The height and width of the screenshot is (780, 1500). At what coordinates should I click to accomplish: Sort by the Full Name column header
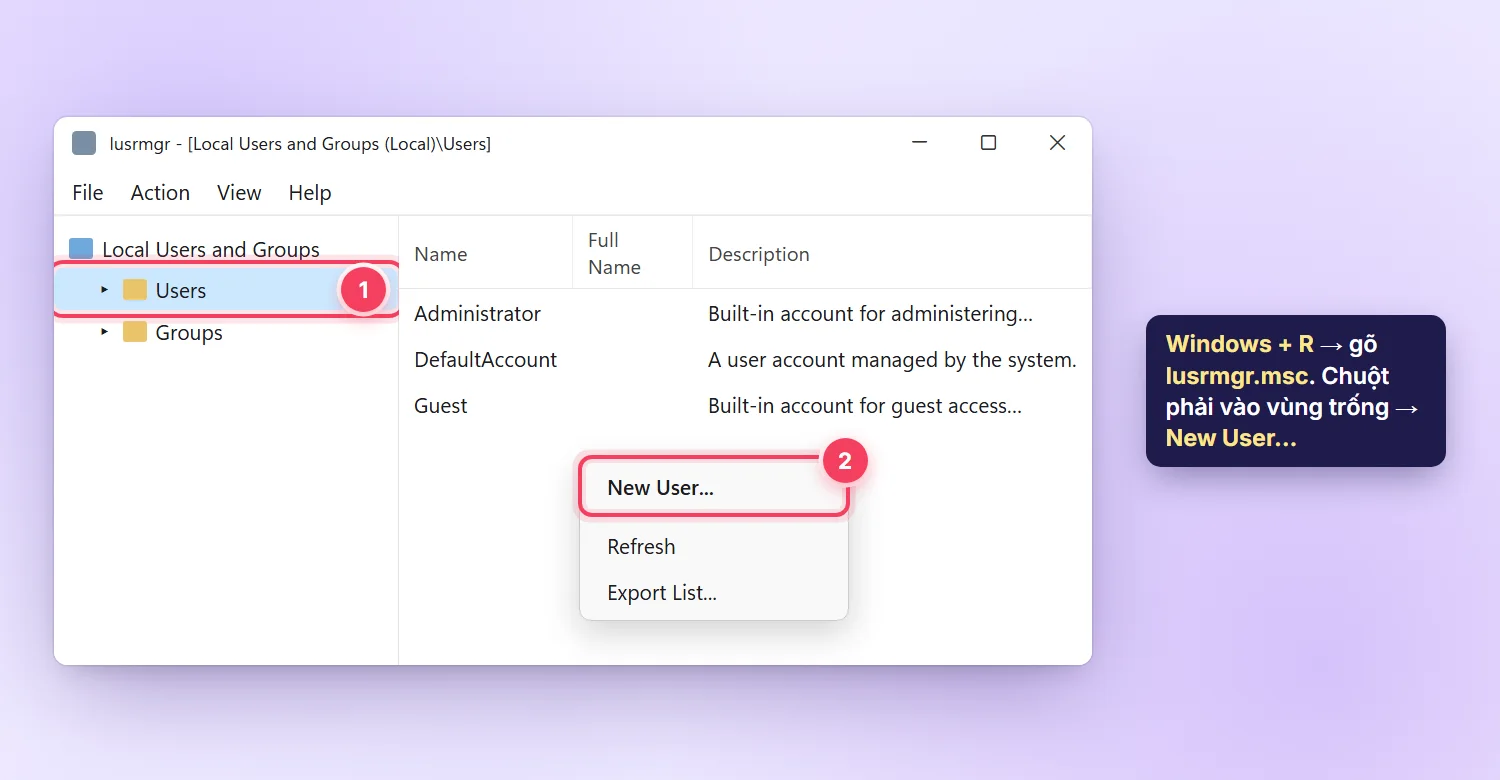[x=632, y=254]
